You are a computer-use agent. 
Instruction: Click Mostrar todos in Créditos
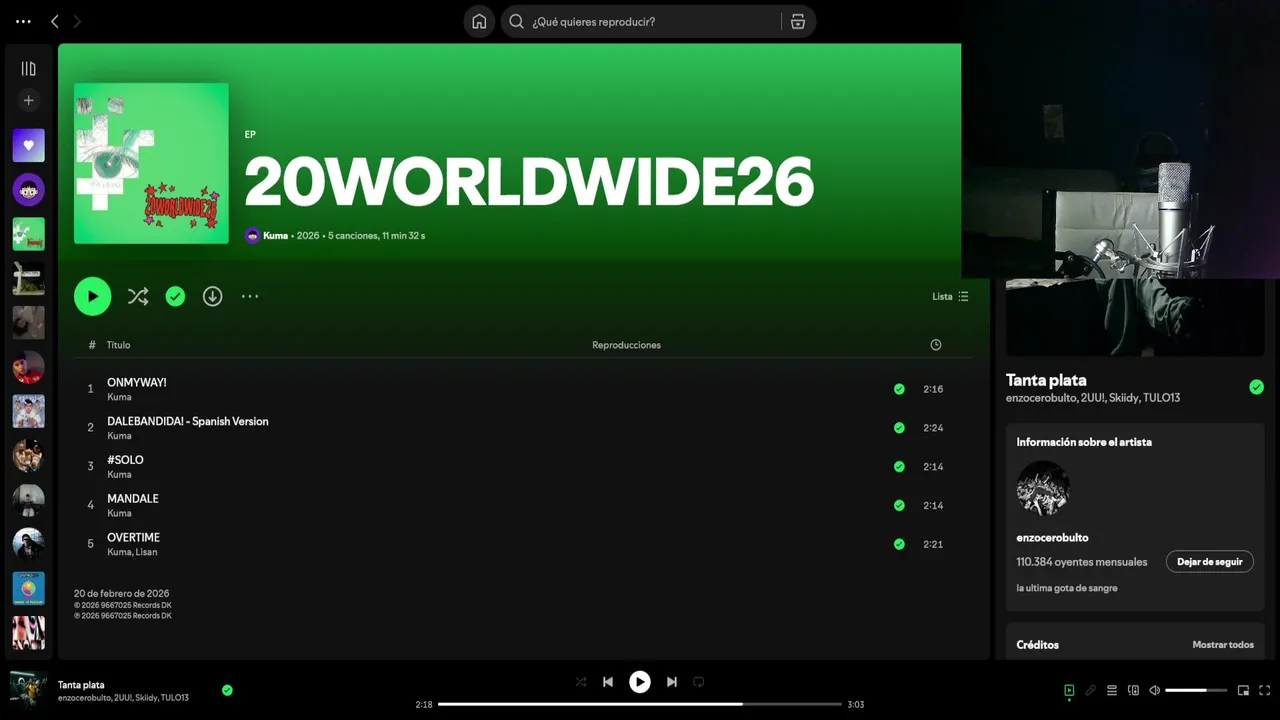[x=1223, y=645]
